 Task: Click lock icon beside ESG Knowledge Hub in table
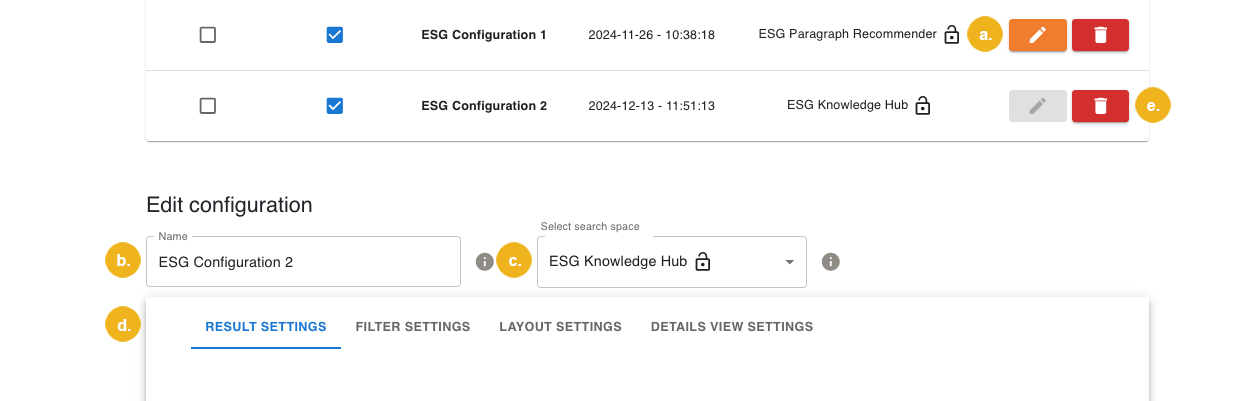pyautogui.click(x=923, y=106)
